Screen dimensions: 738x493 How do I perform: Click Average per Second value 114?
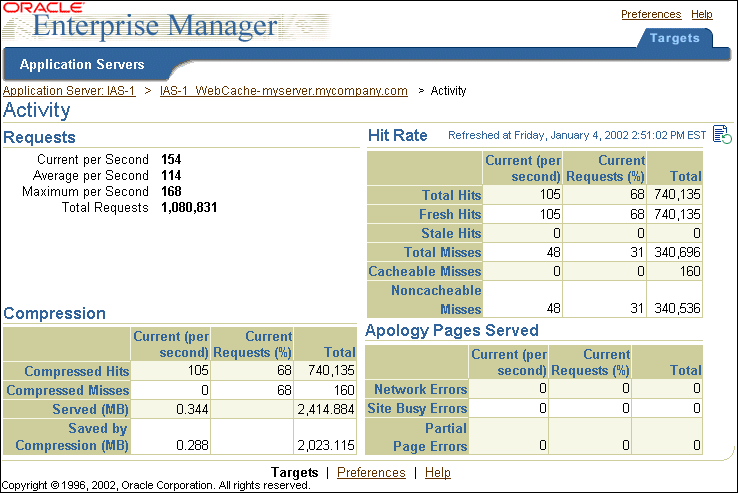pos(171,176)
